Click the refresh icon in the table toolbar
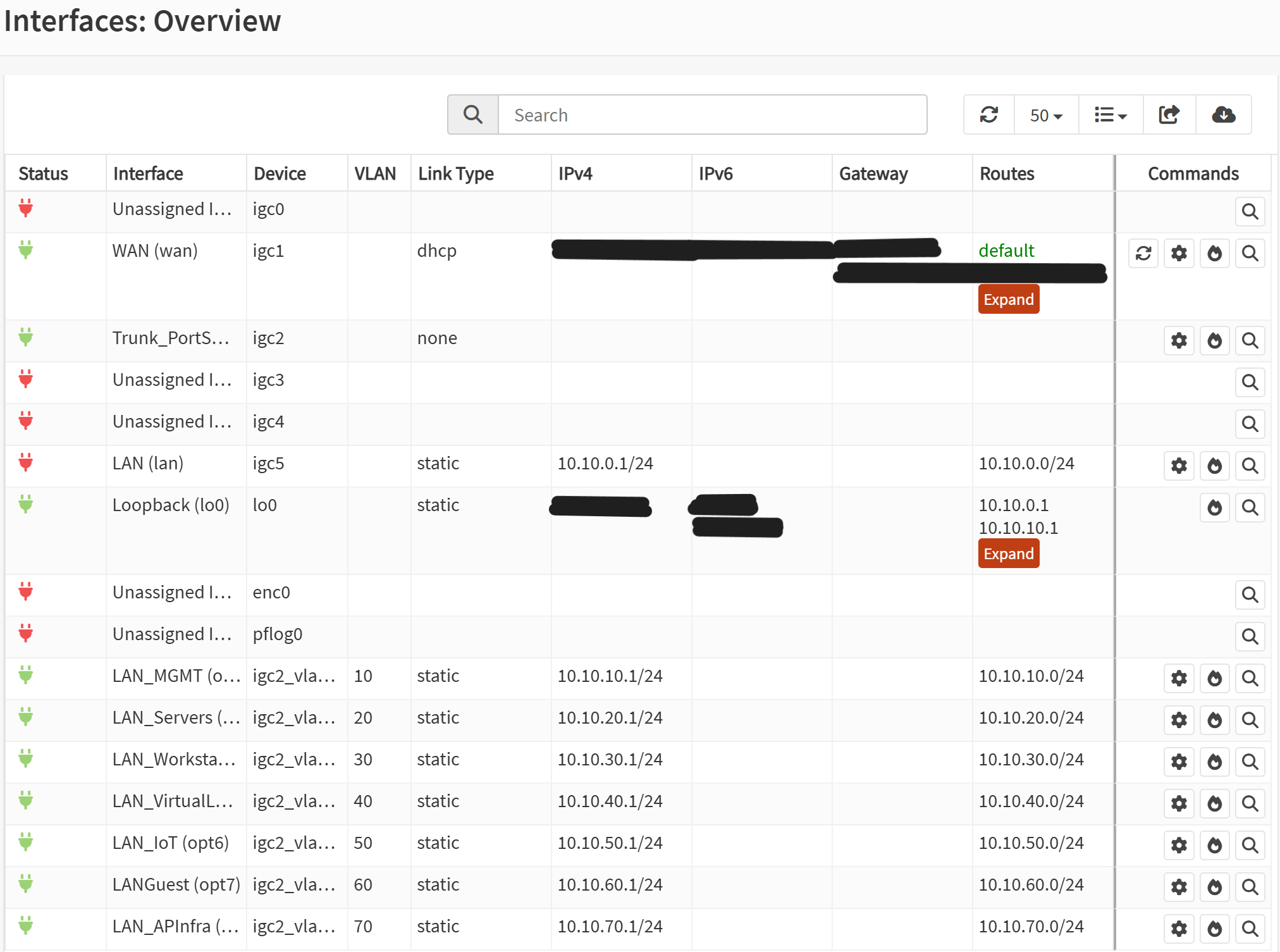 coord(988,114)
